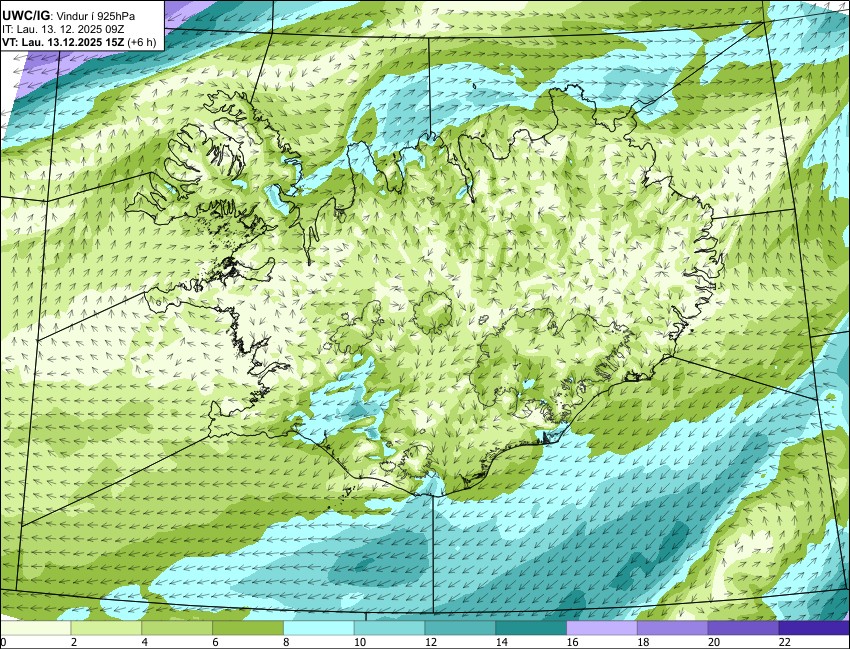Select the 10–12 wind speed legend color
The height and width of the screenshot is (649, 850).
tap(389, 628)
